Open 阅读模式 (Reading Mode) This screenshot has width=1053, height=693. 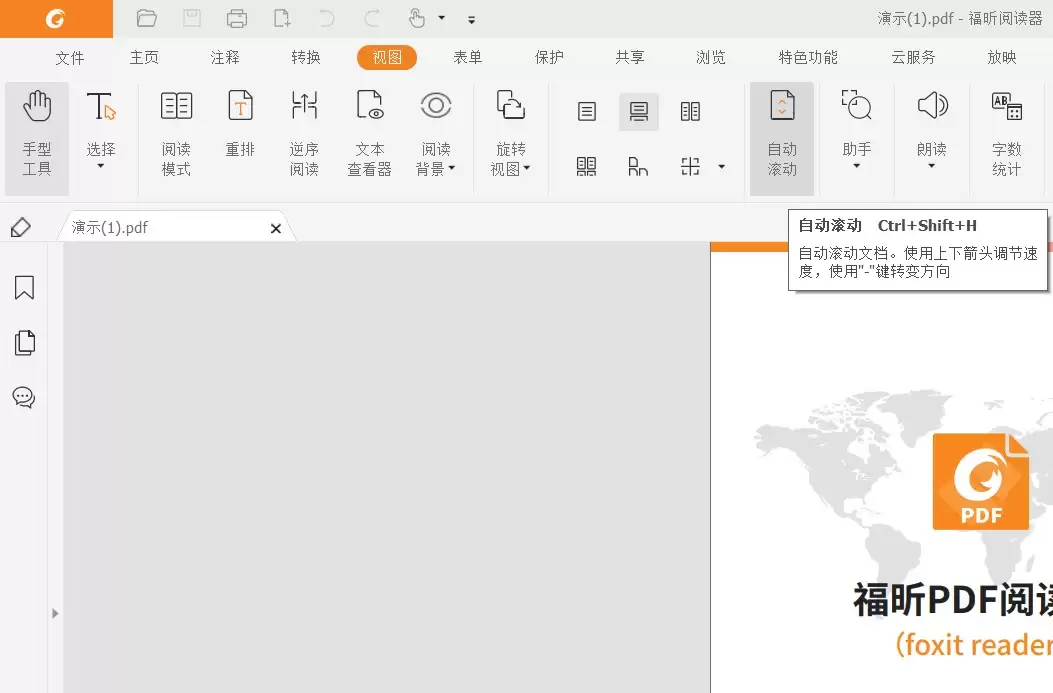click(x=176, y=131)
